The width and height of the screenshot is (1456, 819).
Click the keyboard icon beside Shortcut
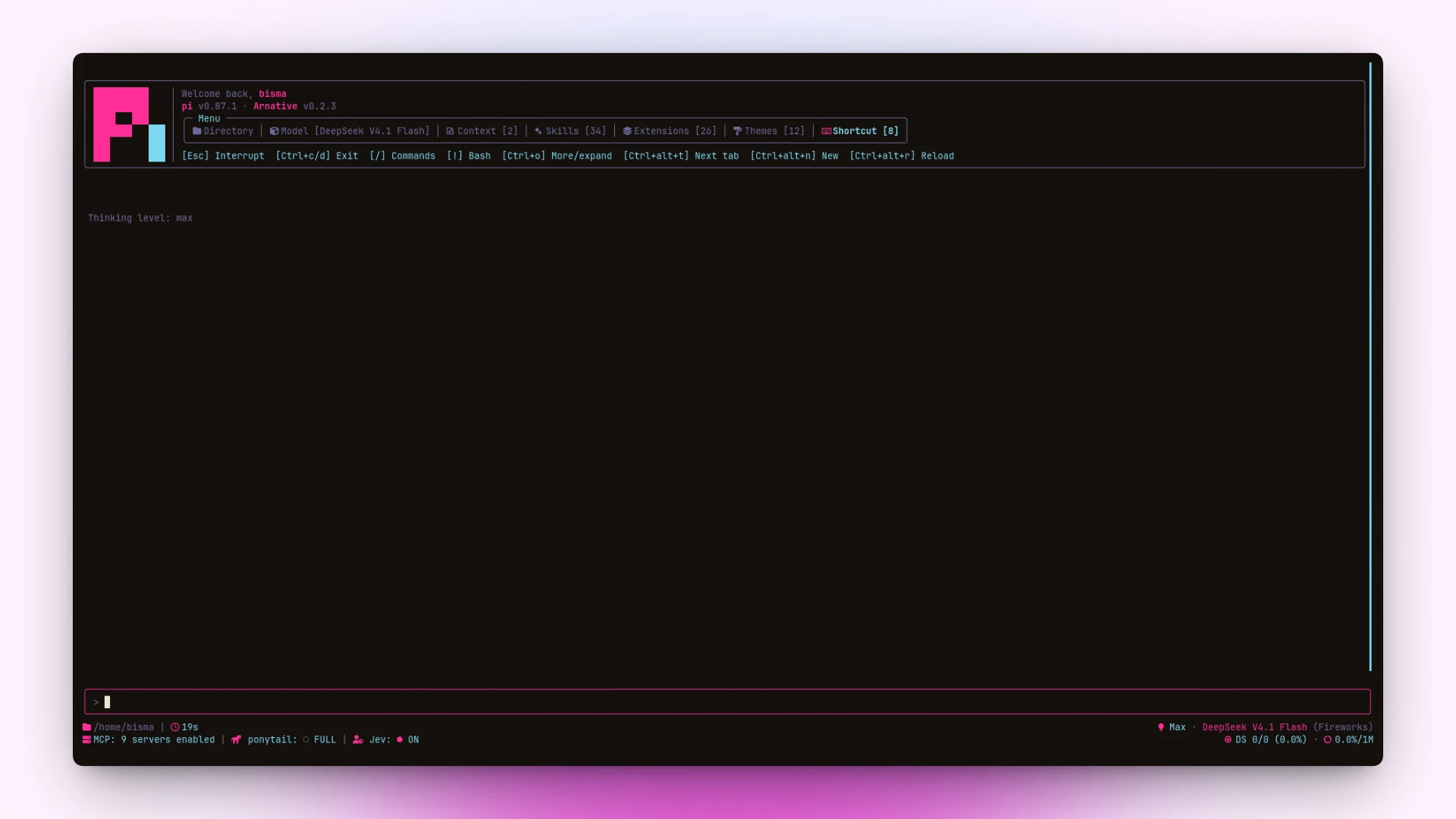tap(826, 131)
